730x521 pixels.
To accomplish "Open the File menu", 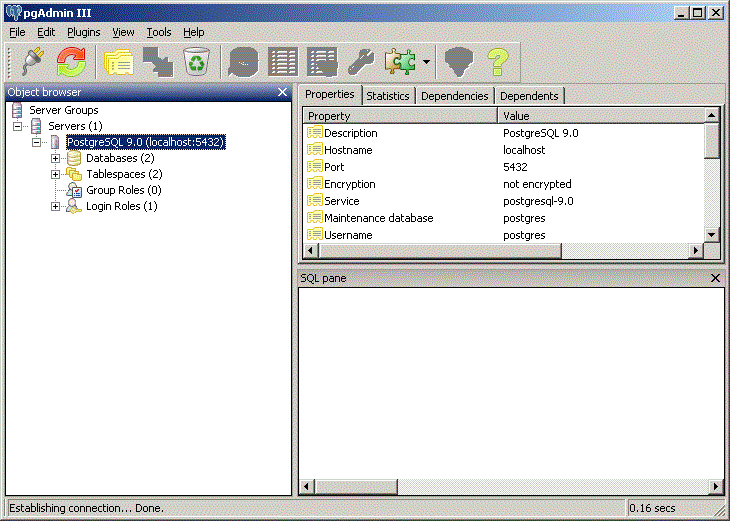I will click(x=17, y=32).
